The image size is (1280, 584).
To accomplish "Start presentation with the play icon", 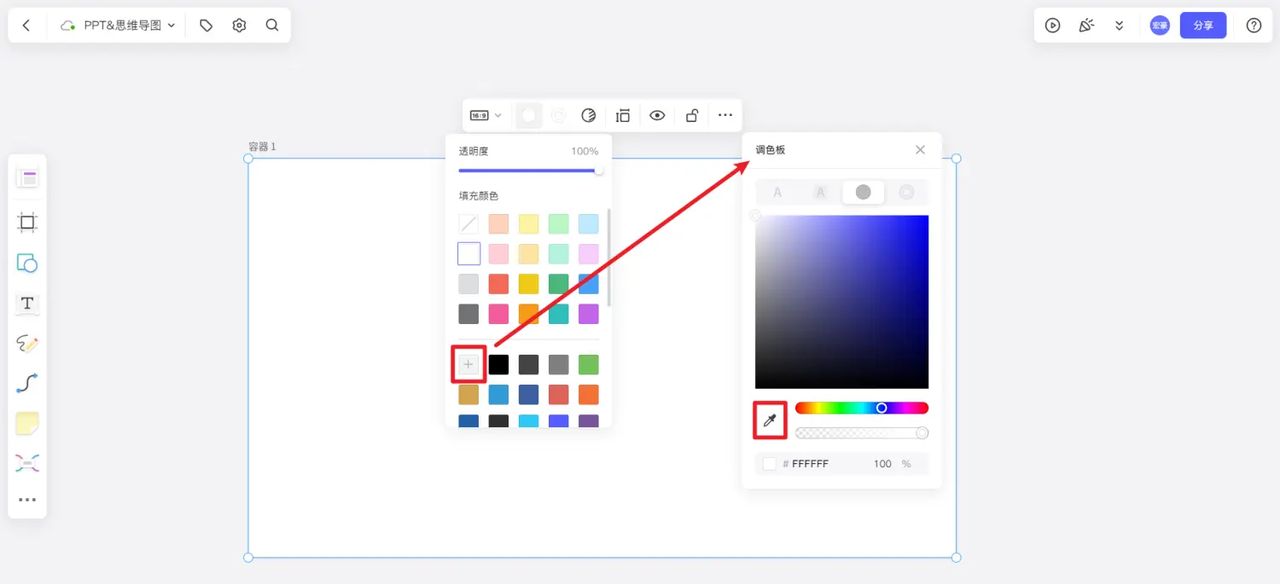I will point(1052,25).
